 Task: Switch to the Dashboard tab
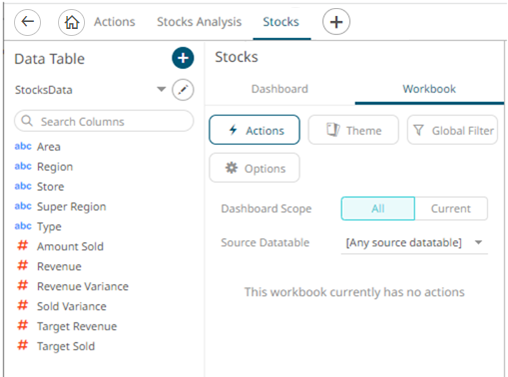coord(280,89)
